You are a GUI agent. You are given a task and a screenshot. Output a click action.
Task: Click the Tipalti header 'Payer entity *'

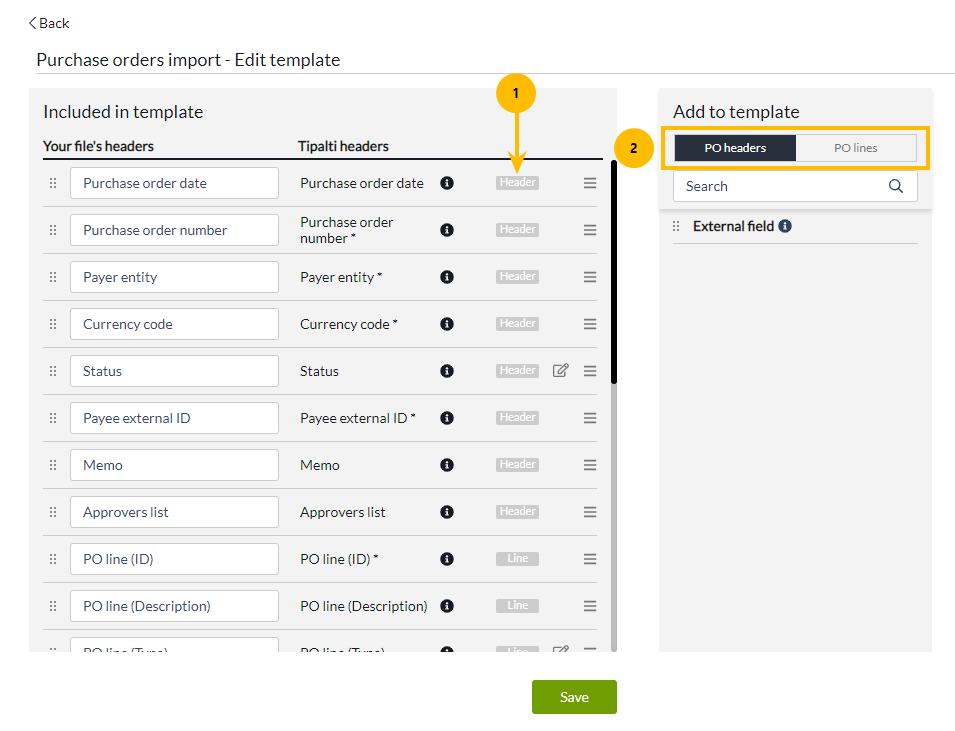[341, 277]
